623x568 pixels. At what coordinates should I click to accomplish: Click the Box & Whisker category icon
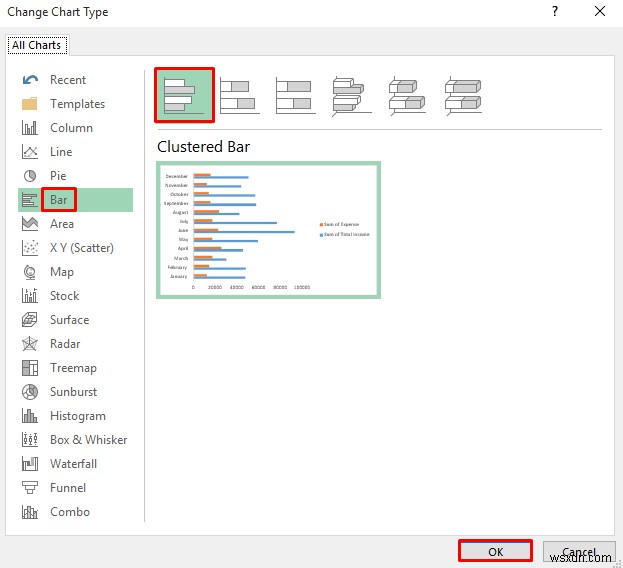(30, 440)
